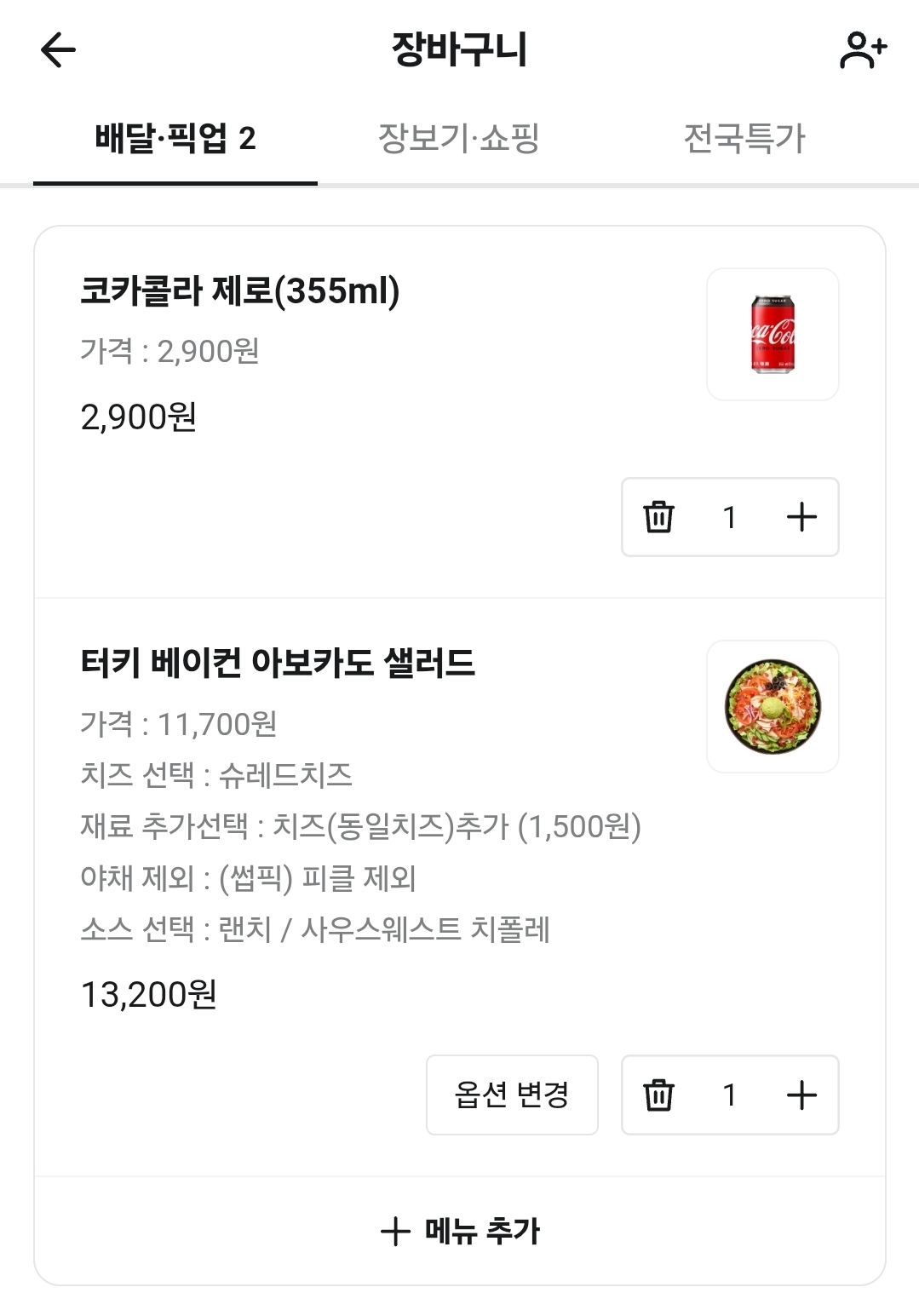Switch to 장보기·쇼핑 tab
919x1316 pixels.
click(x=458, y=138)
